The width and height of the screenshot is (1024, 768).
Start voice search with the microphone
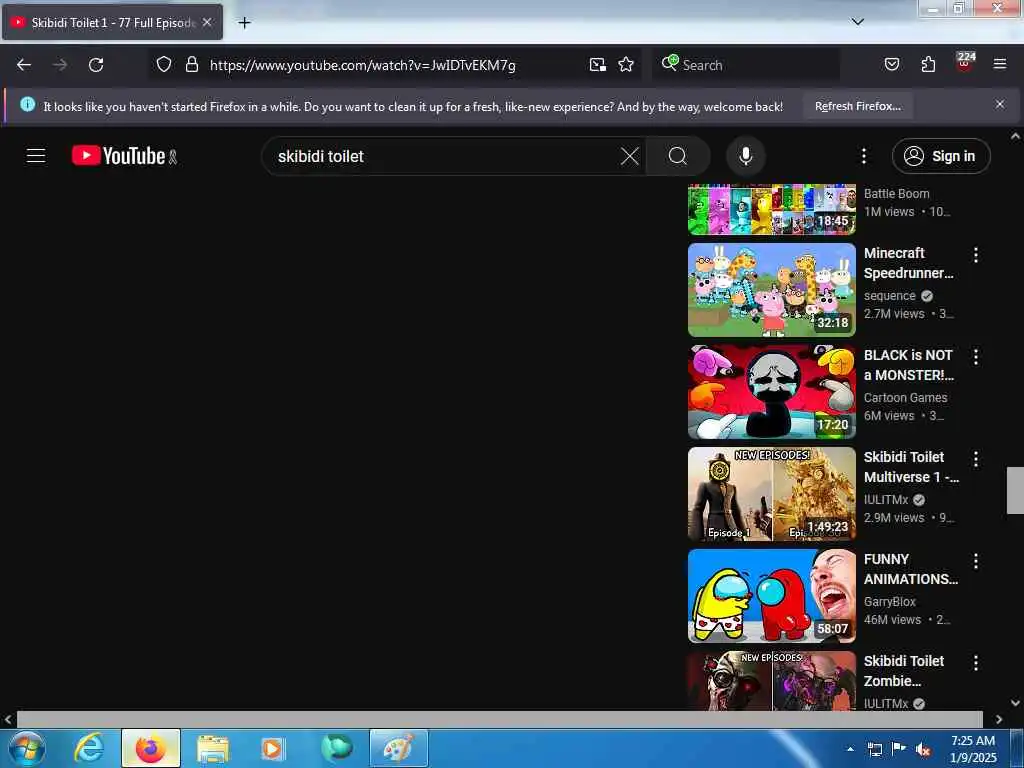(745, 156)
